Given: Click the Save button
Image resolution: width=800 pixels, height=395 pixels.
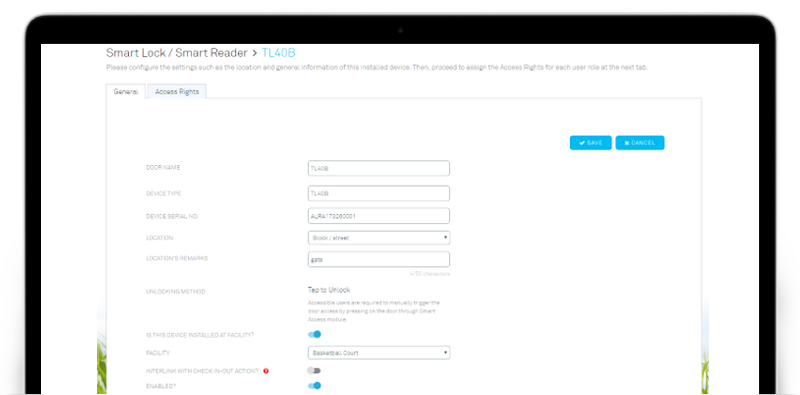Looking at the screenshot, I should pos(590,143).
